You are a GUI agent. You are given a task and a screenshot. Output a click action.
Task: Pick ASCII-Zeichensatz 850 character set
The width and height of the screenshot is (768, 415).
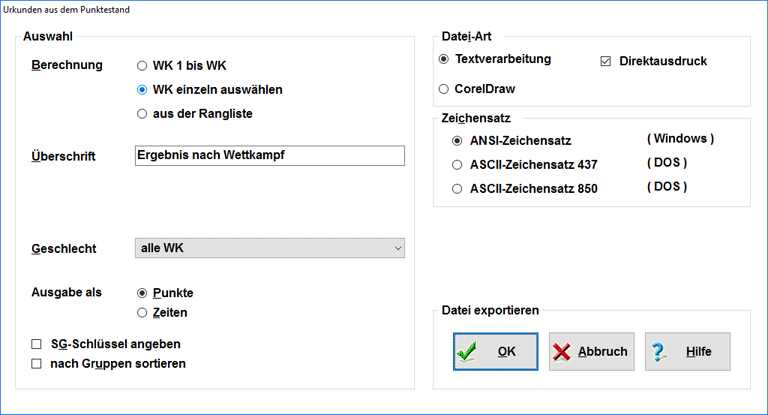(458, 188)
